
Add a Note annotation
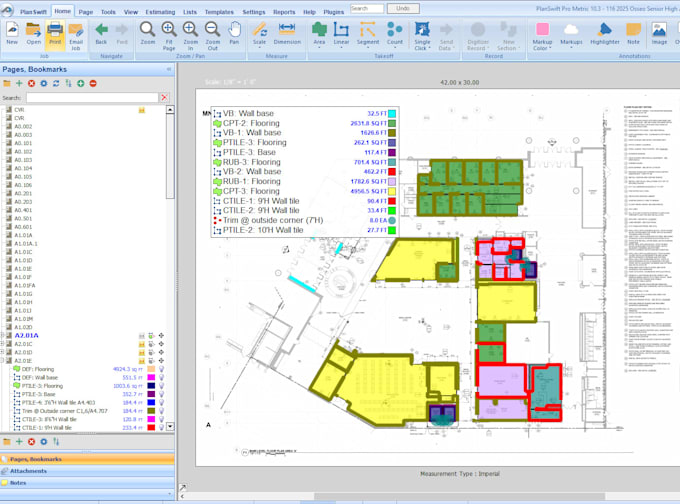[x=633, y=29]
